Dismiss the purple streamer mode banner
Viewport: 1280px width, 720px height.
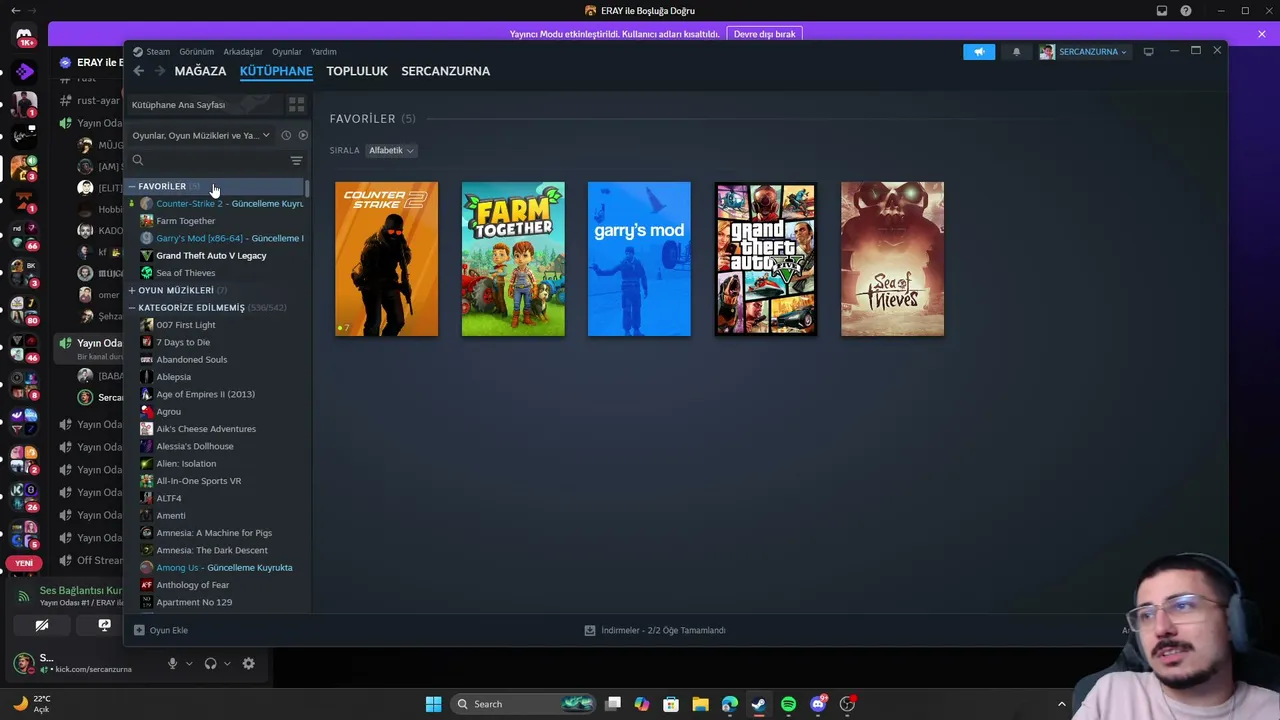[1262, 34]
